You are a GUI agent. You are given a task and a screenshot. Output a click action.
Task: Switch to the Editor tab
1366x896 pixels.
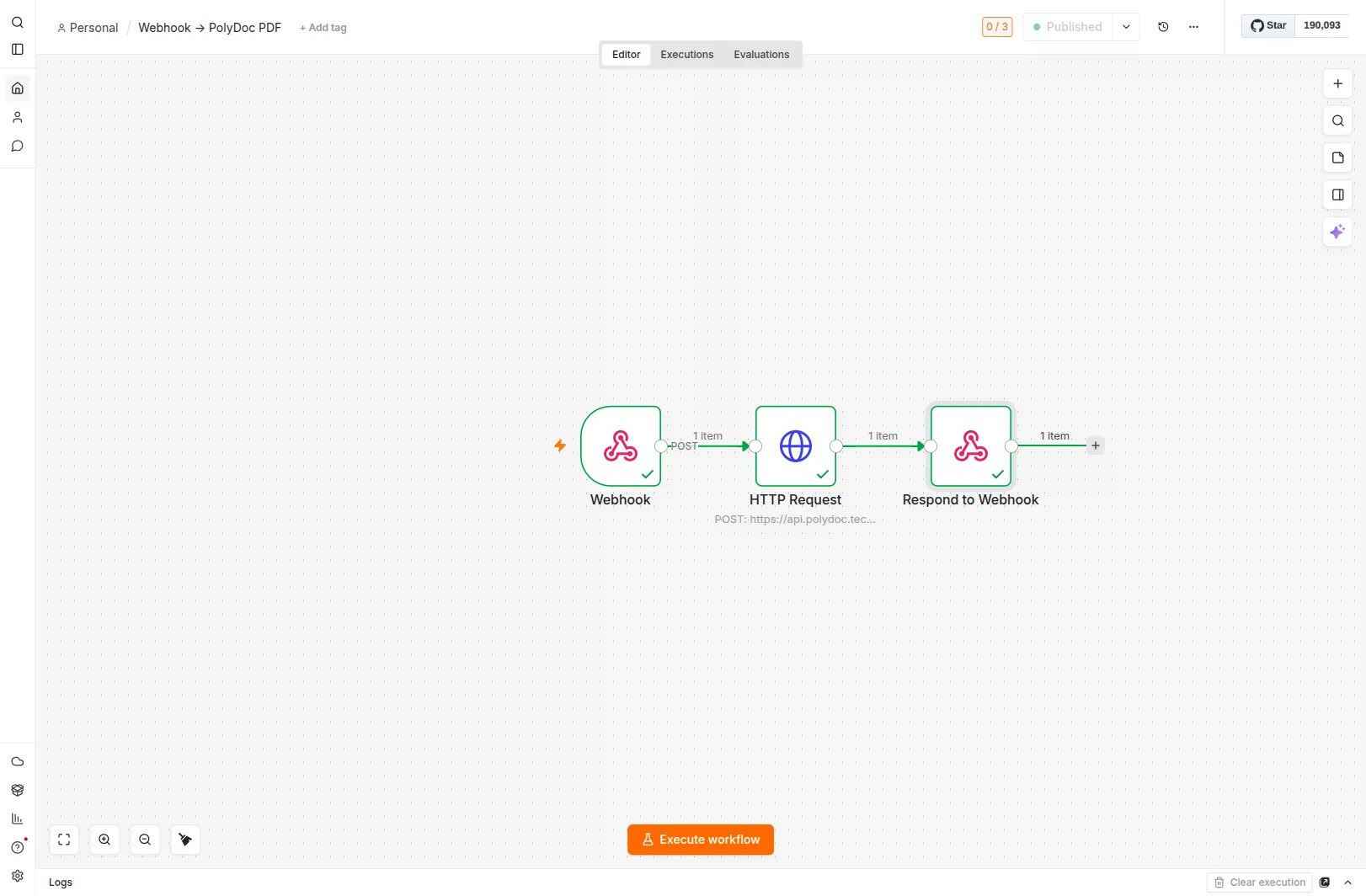coord(626,55)
